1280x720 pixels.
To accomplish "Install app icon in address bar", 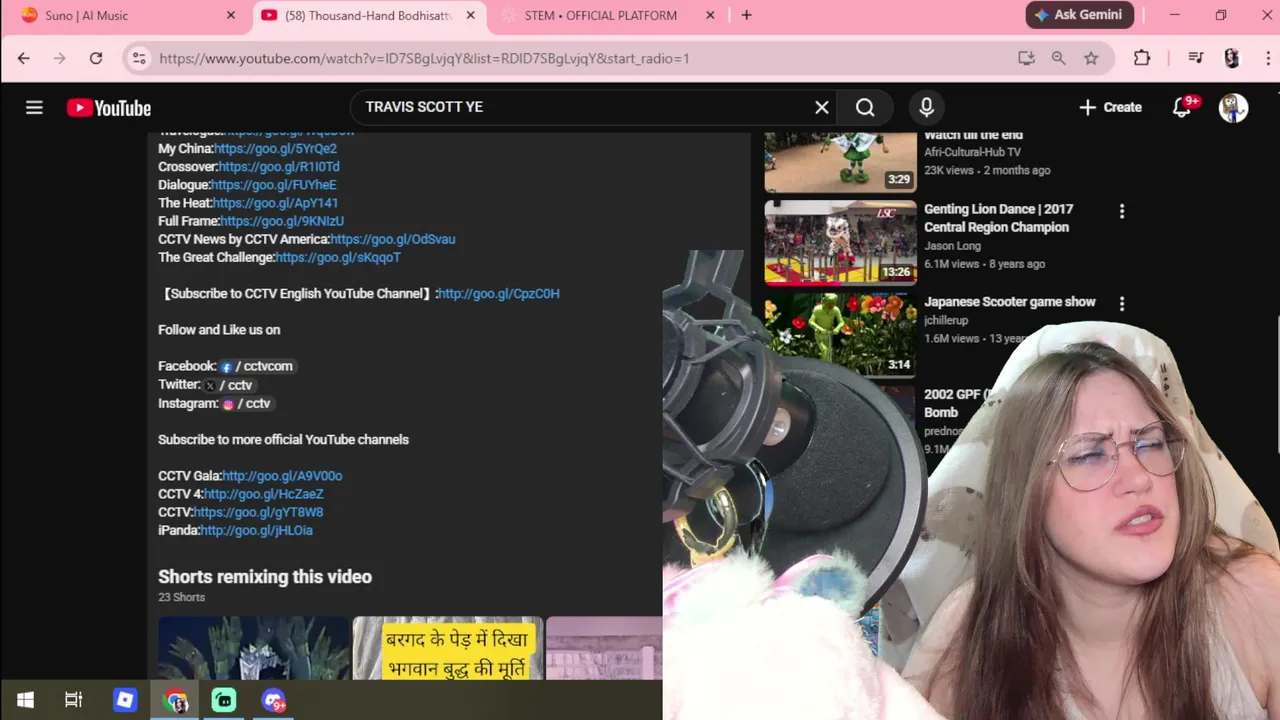I will pos(1026,58).
